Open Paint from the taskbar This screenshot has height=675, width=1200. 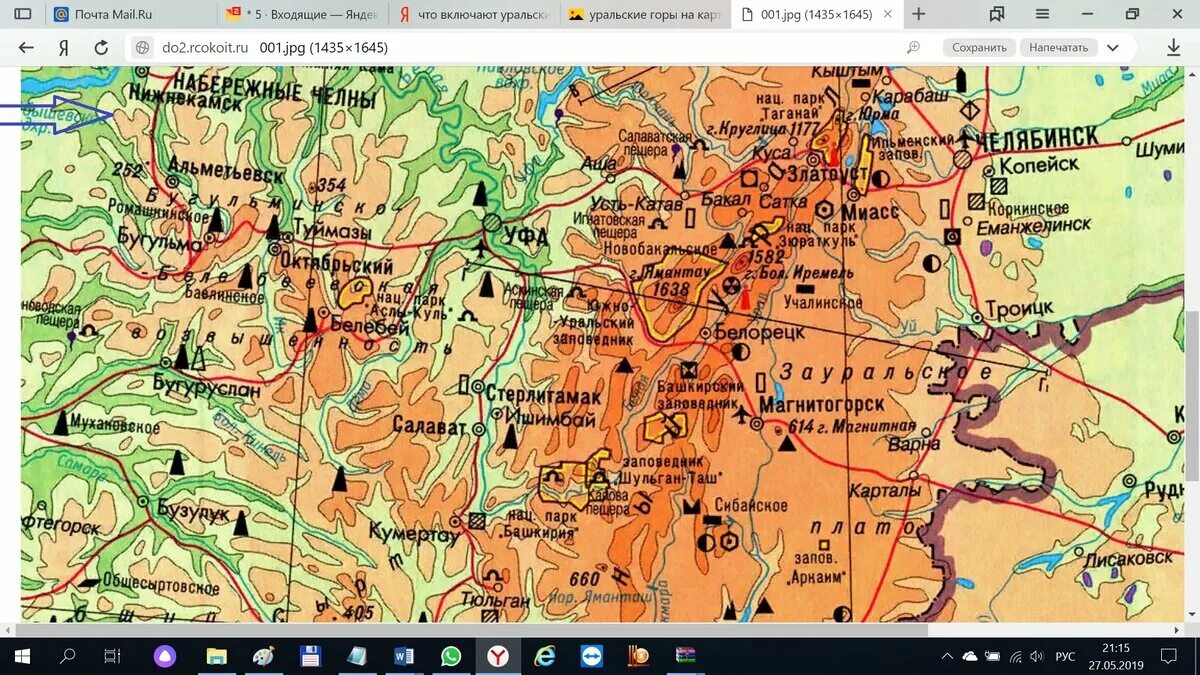[x=262, y=657]
